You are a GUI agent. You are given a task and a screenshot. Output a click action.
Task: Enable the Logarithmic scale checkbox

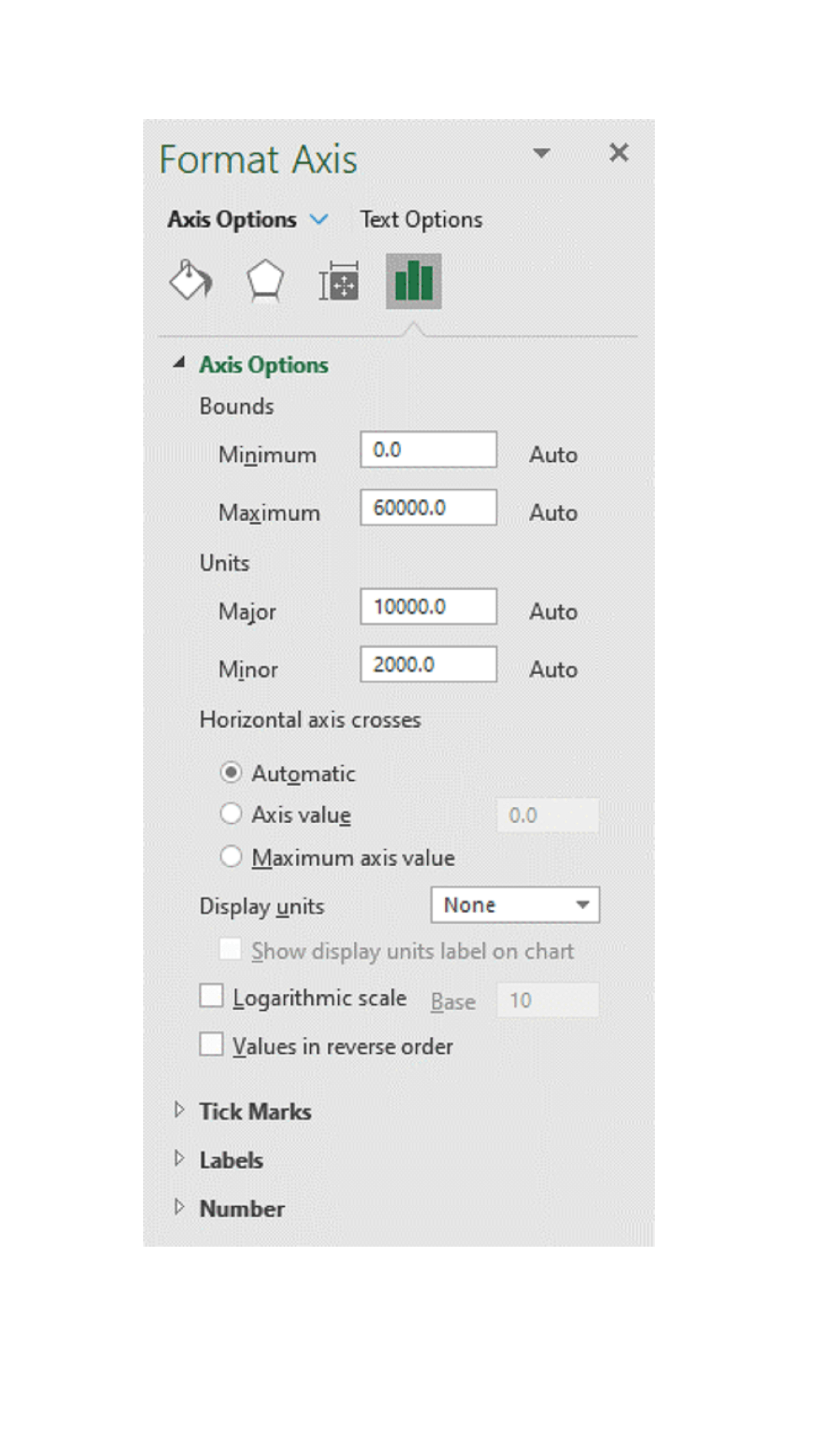click(211, 996)
